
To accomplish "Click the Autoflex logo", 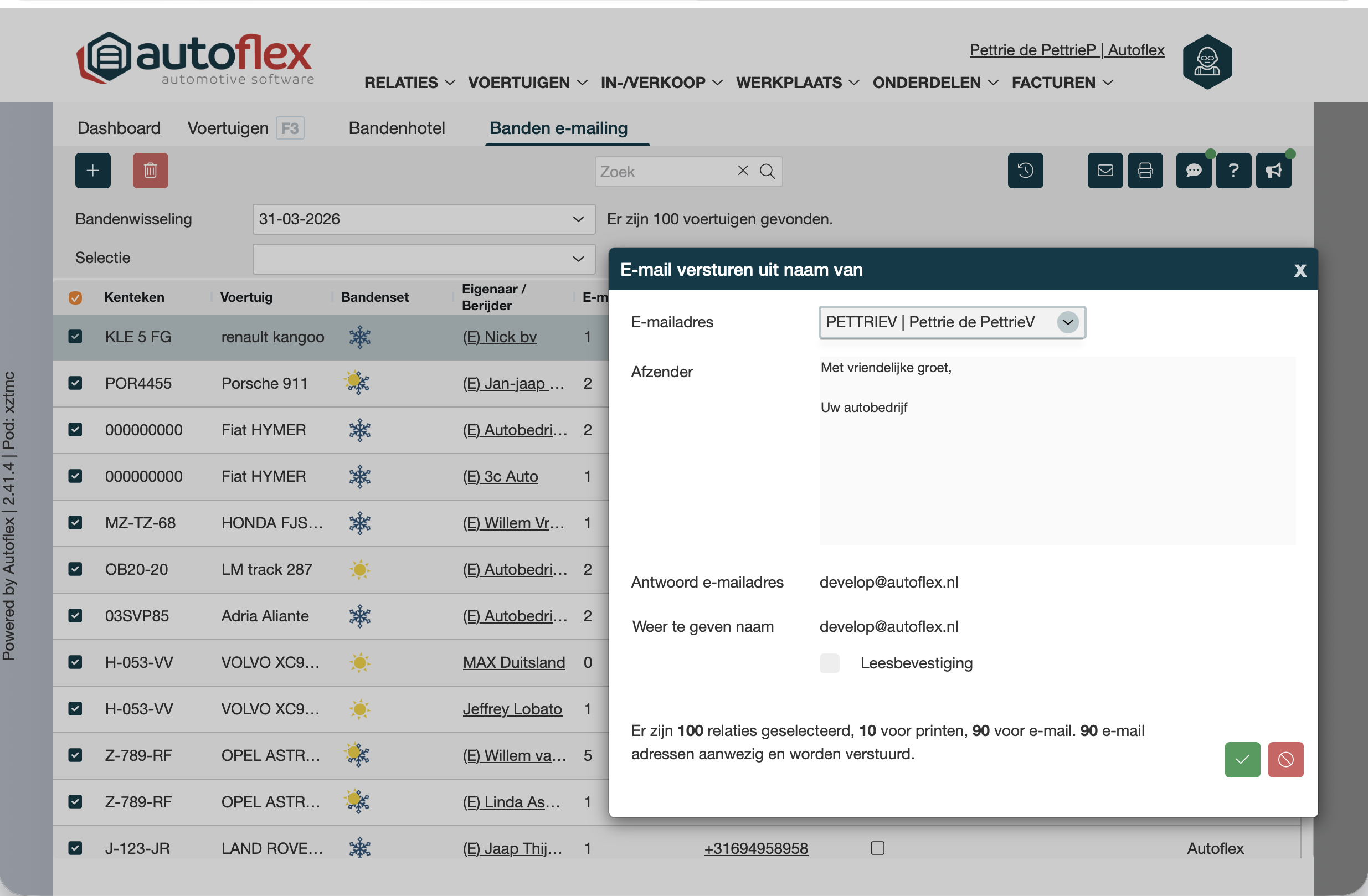I will pyautogui.click(x=196, y=58).
